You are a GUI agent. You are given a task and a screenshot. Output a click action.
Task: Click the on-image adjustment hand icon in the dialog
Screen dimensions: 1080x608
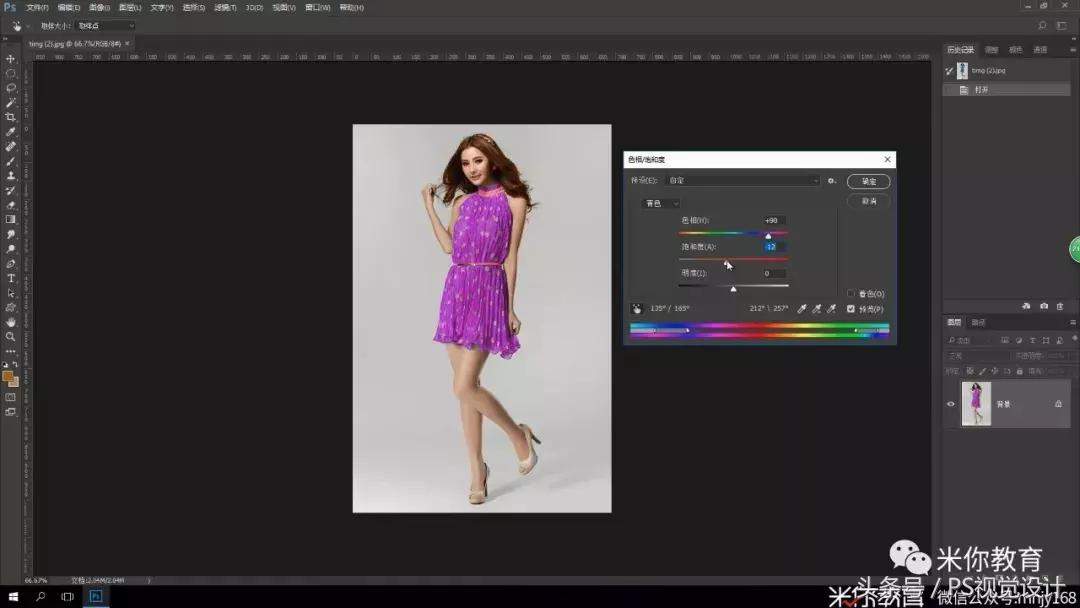coord(636,309)
